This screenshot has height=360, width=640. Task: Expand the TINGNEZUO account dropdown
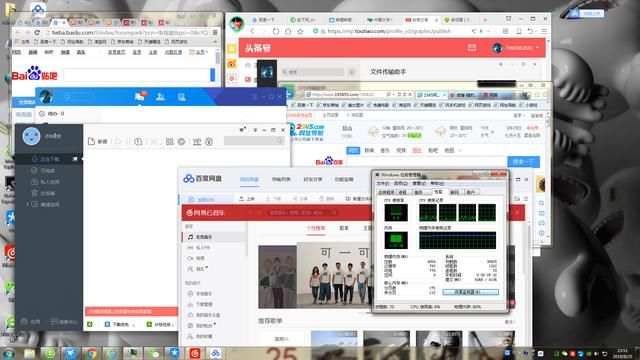click(537, 48)
